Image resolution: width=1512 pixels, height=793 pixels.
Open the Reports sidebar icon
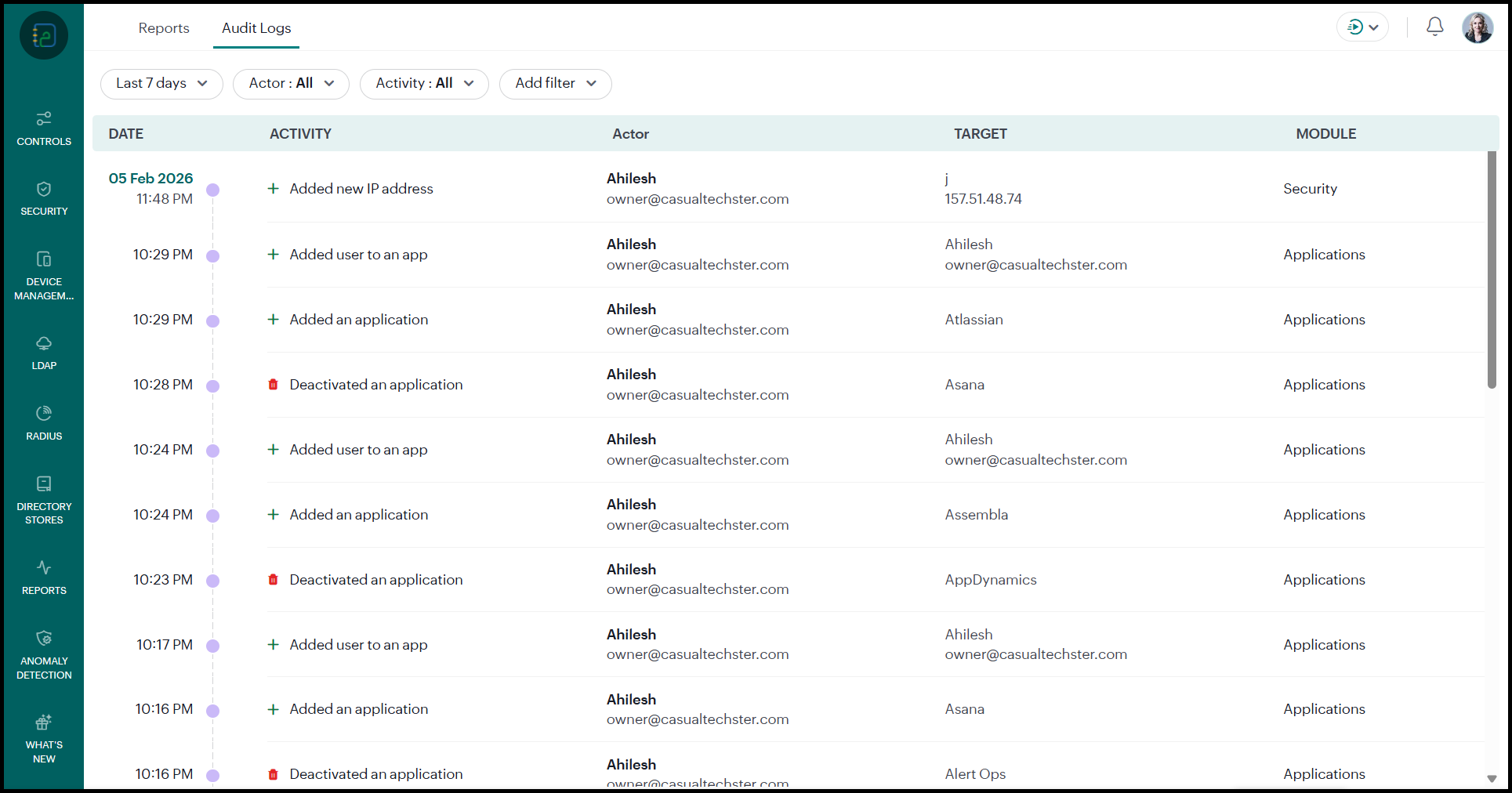click(44, 577)
